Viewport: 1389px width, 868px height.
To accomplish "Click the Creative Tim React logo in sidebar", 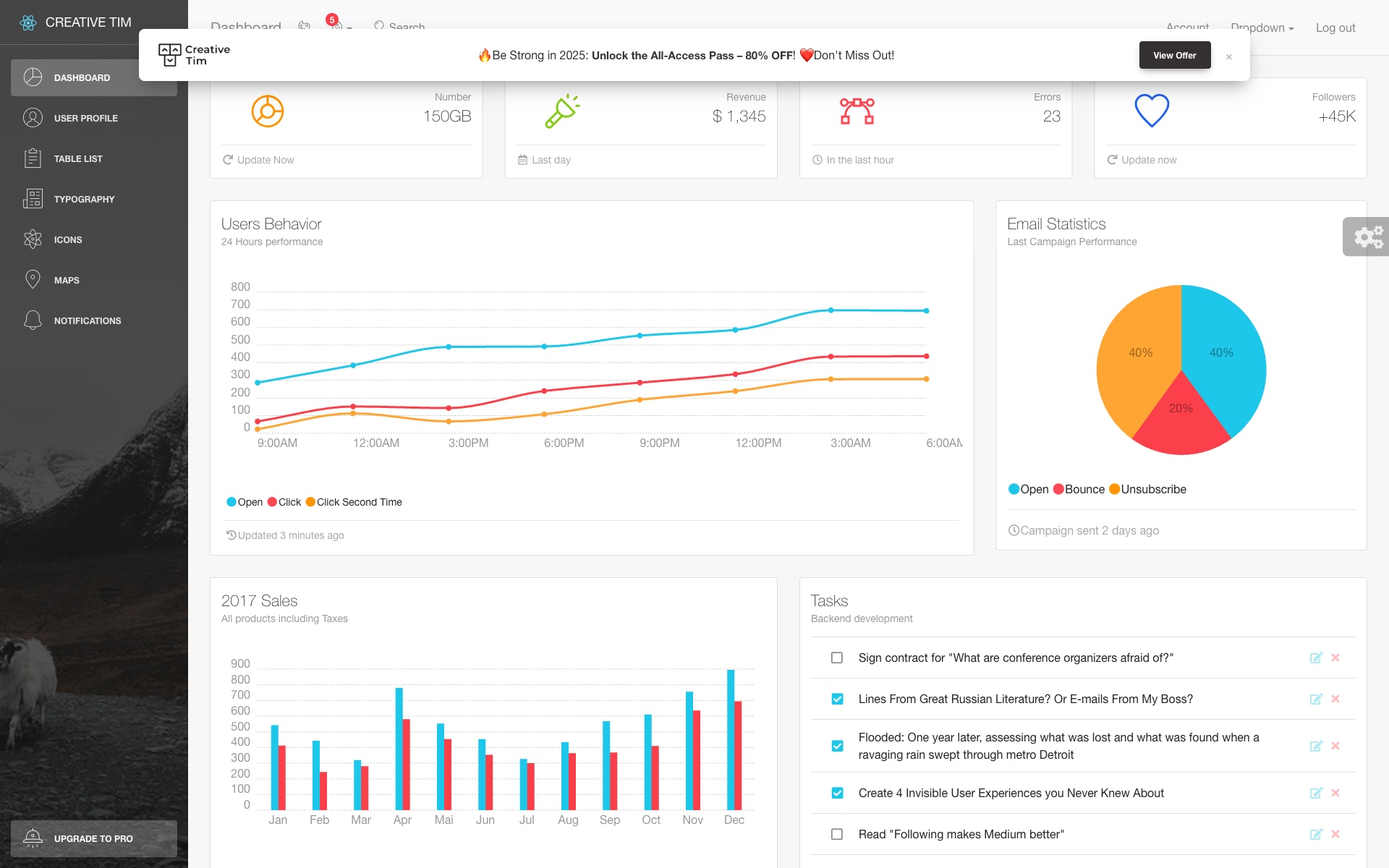I will (x=28, y=22).
